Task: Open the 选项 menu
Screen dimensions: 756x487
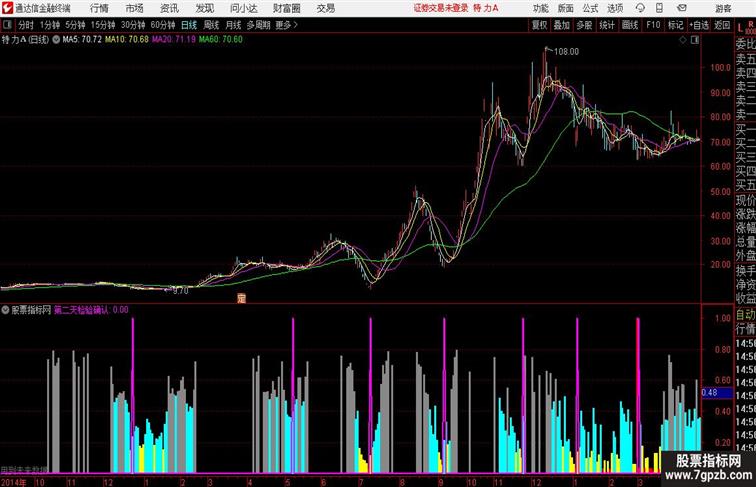Action: pyautogui.click(x=615, y=8)
